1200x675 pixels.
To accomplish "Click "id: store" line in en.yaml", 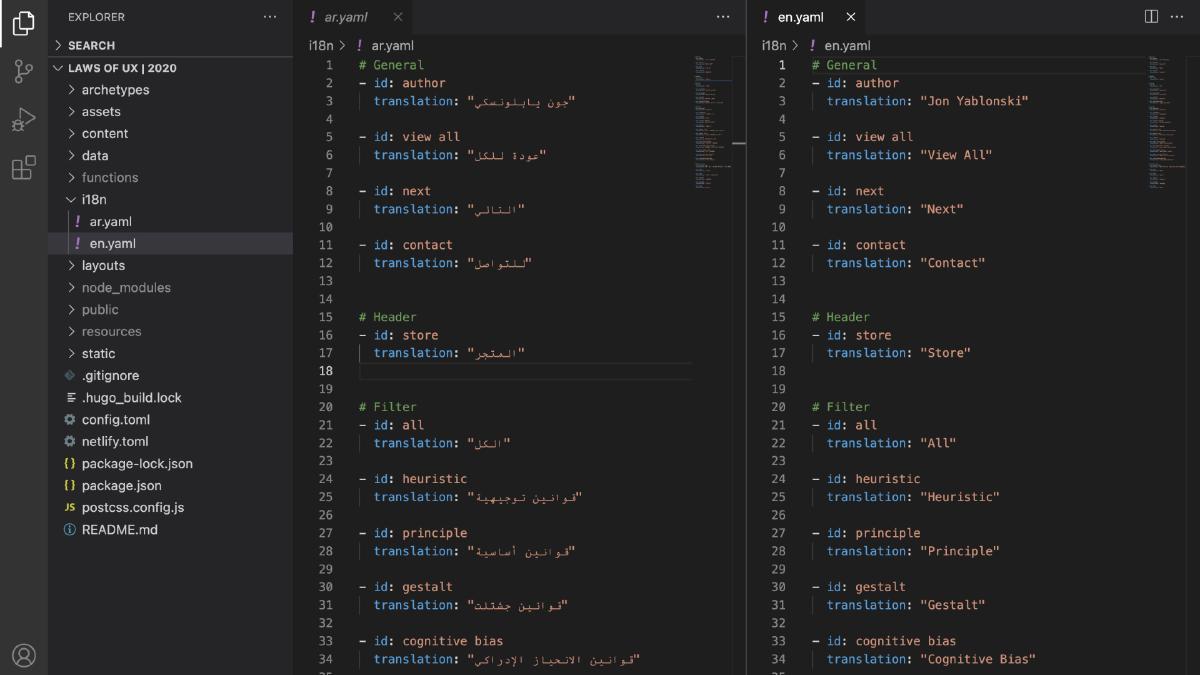I will coord(851,335).
